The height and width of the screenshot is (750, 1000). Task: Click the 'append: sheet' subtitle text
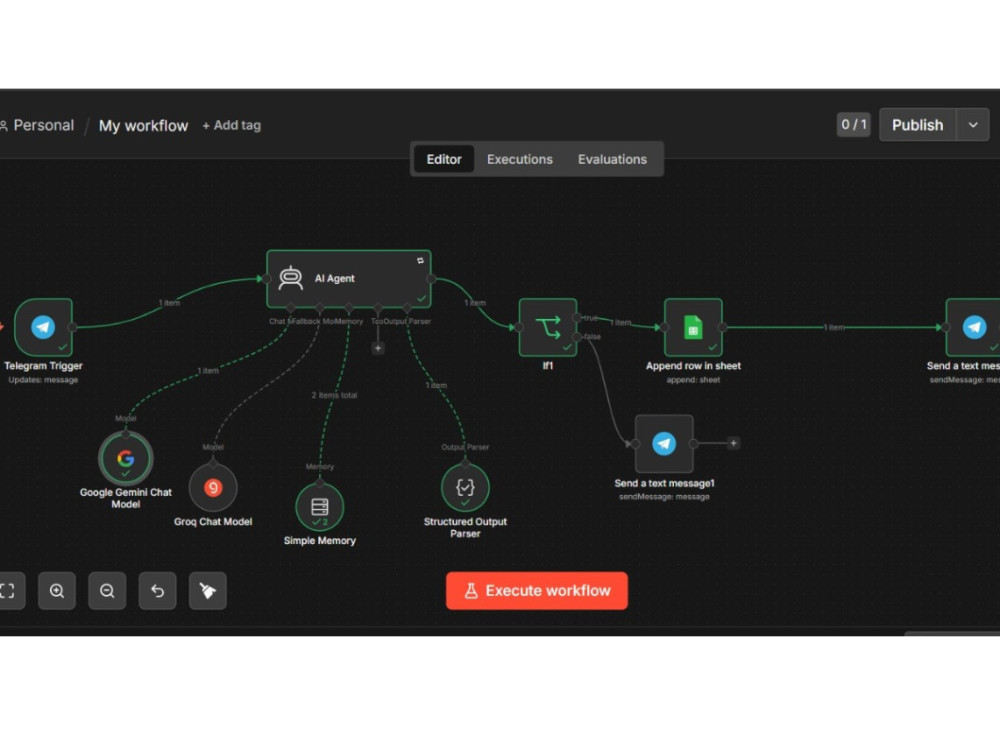(693, 380)
